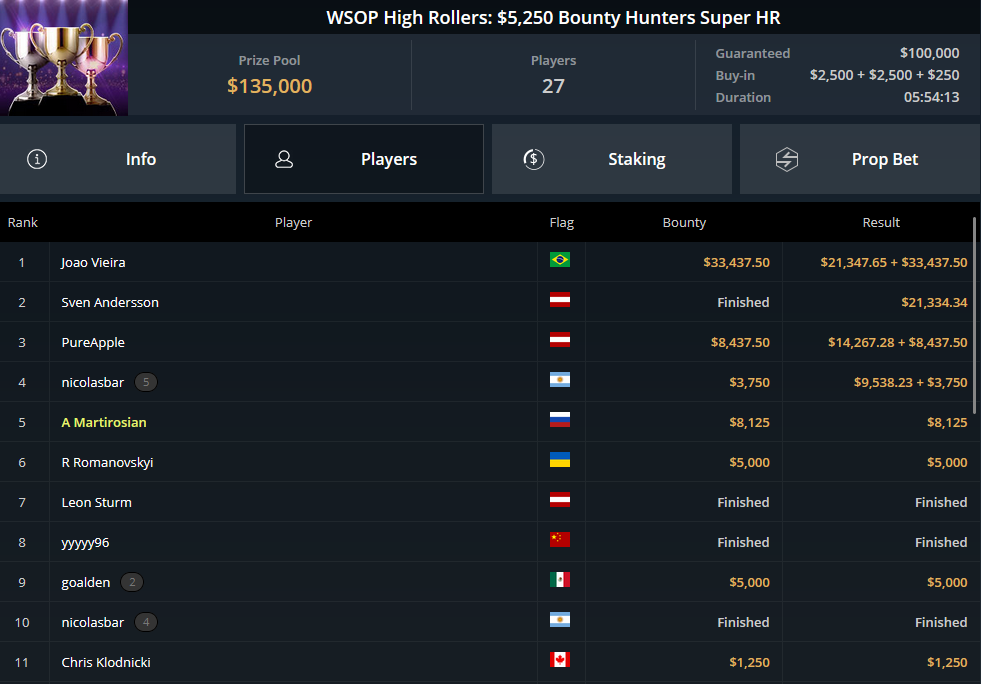Click Joao Vieira's result $21,347.65 + $33,437.50
Viewport: 981px width, 684px height.
[x=894, y=262]
